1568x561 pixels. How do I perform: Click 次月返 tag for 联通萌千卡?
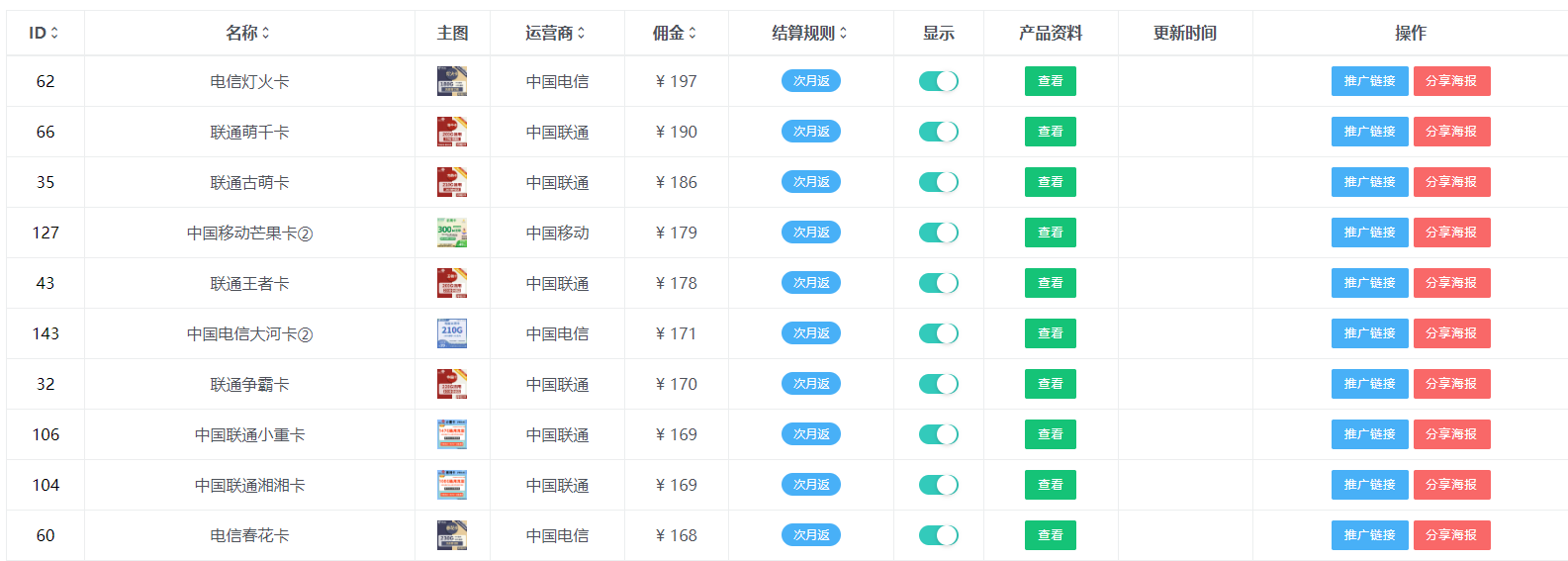click(811, 132)
